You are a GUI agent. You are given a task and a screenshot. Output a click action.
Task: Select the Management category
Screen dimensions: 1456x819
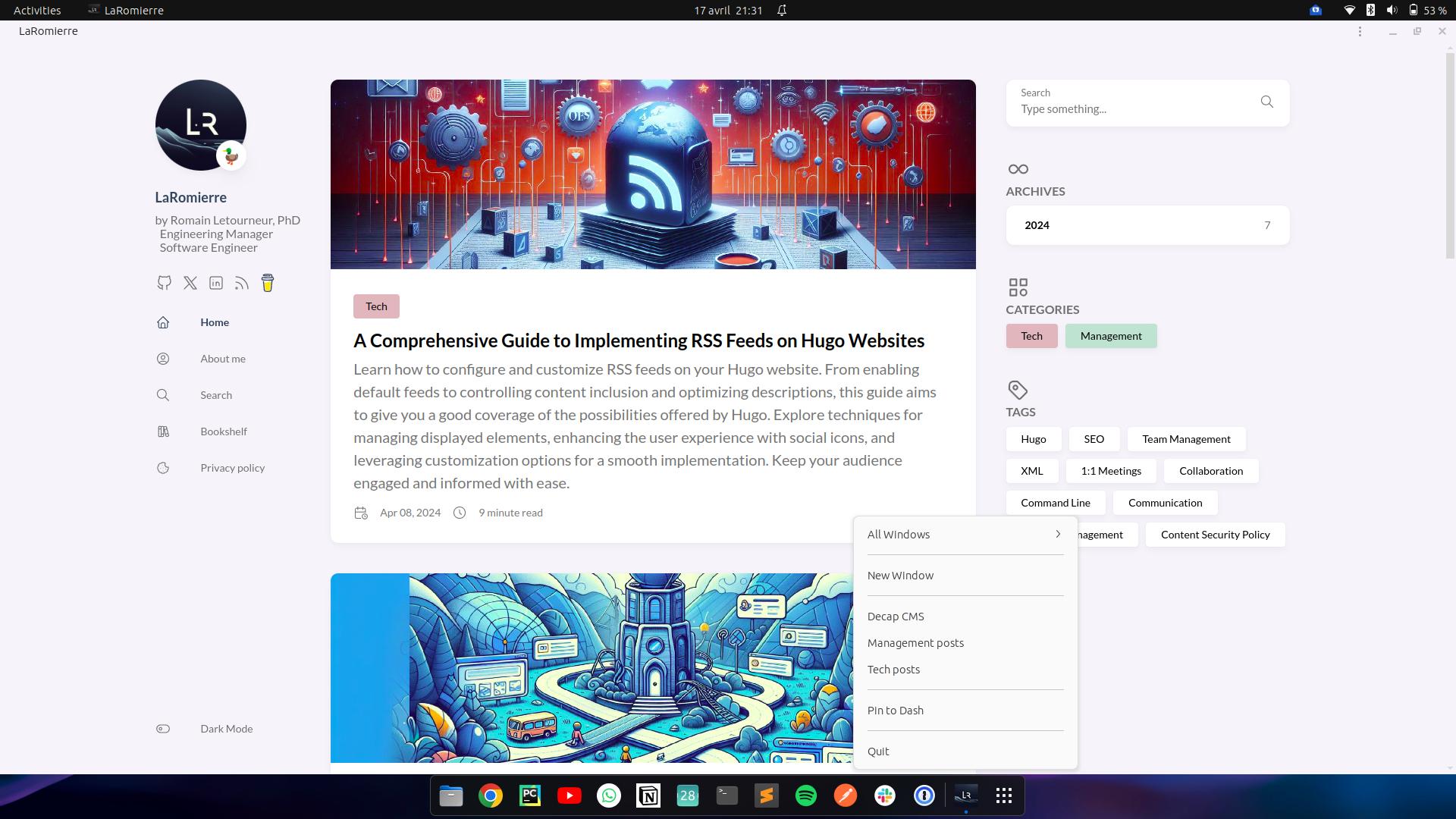(1111, 336)
